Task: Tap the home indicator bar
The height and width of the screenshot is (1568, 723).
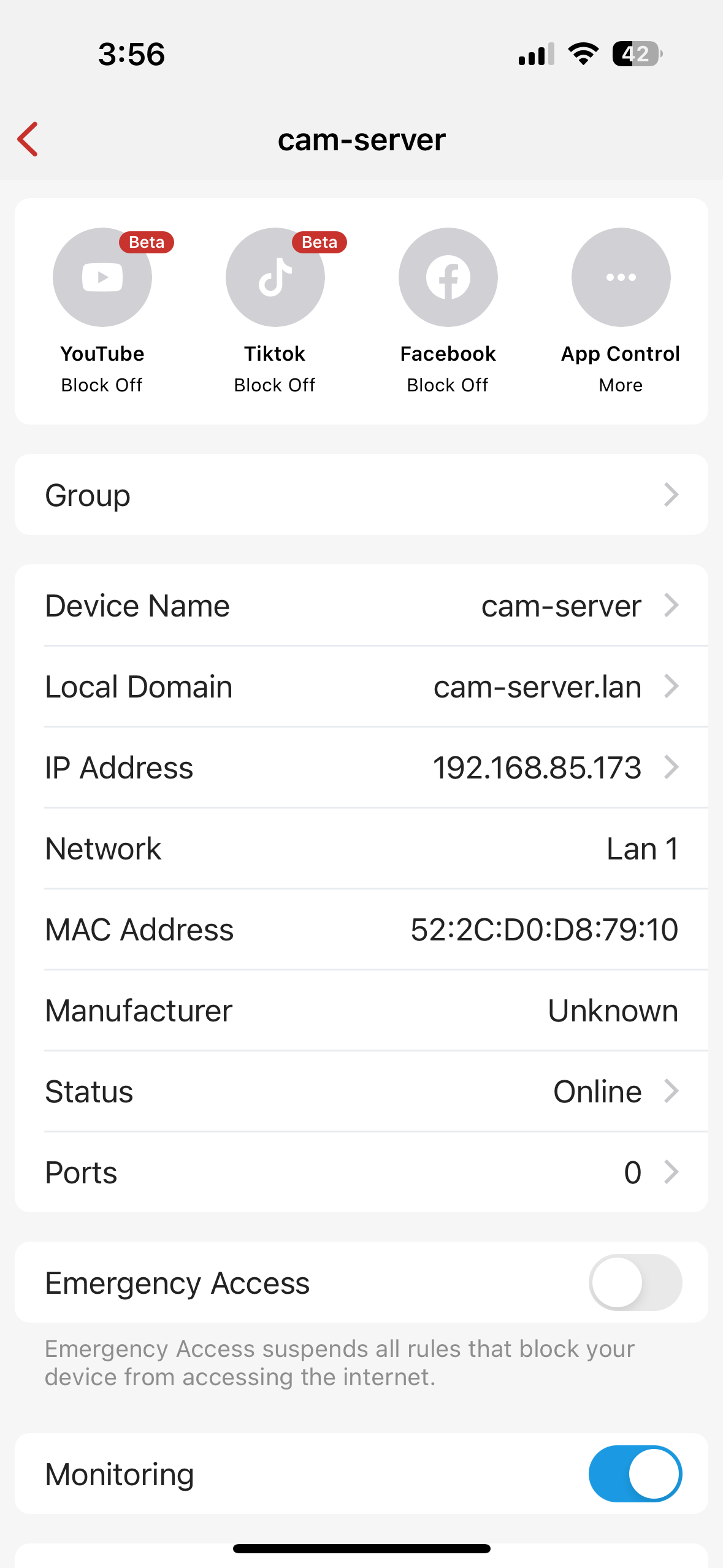Action: coord(362,1548)
